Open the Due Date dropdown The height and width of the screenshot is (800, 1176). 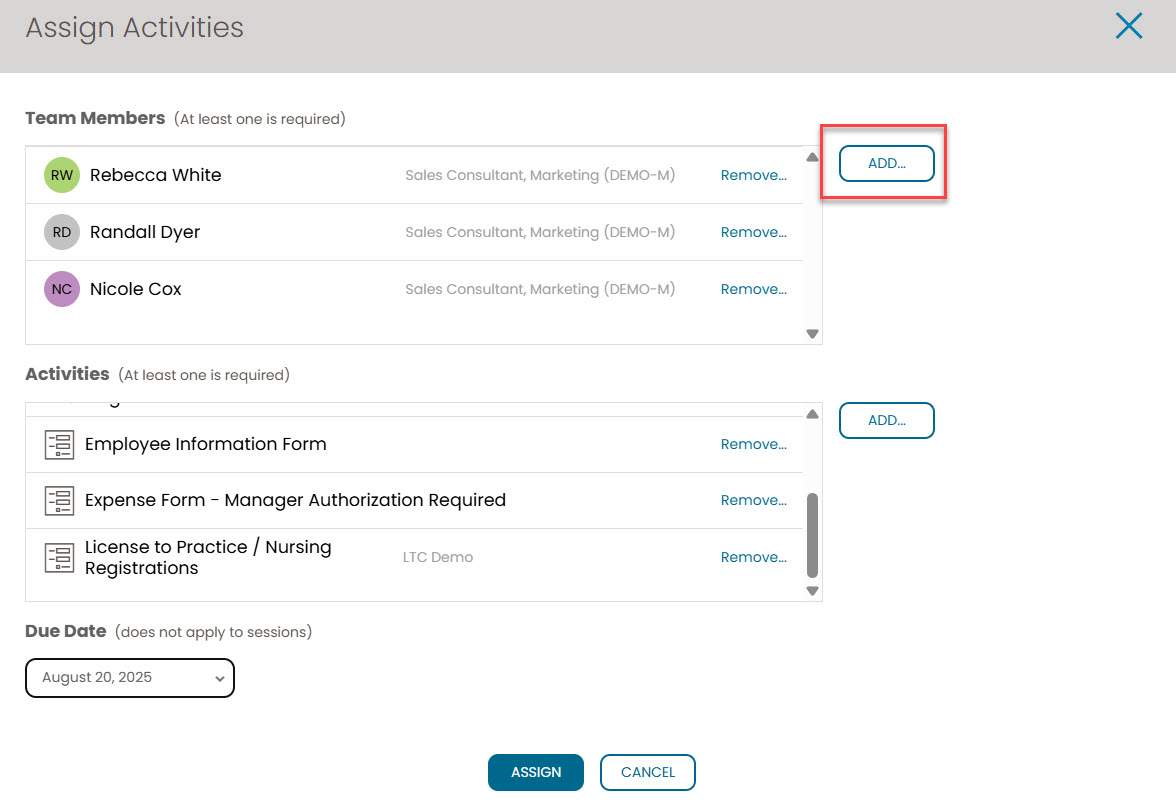(x=130, y=678)
